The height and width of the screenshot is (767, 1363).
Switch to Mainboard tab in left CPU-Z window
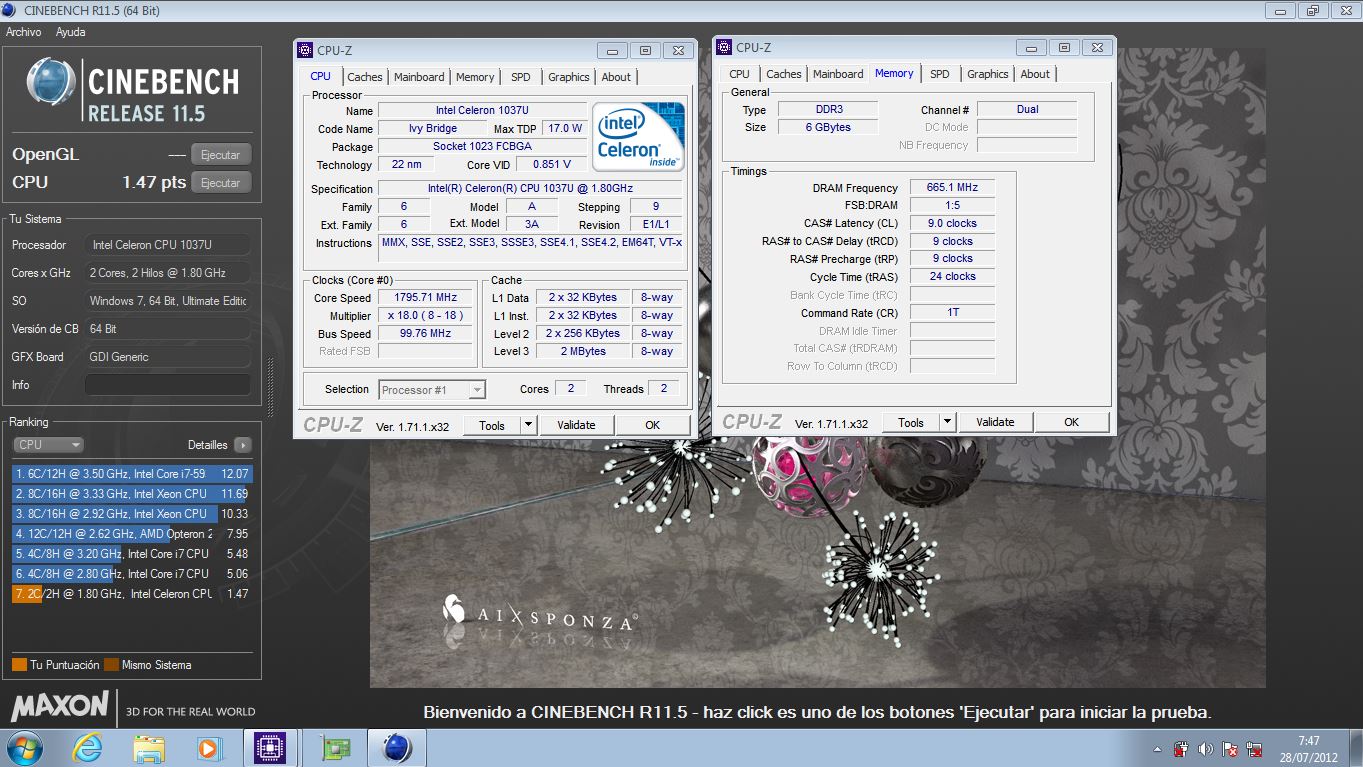(419, 77)
